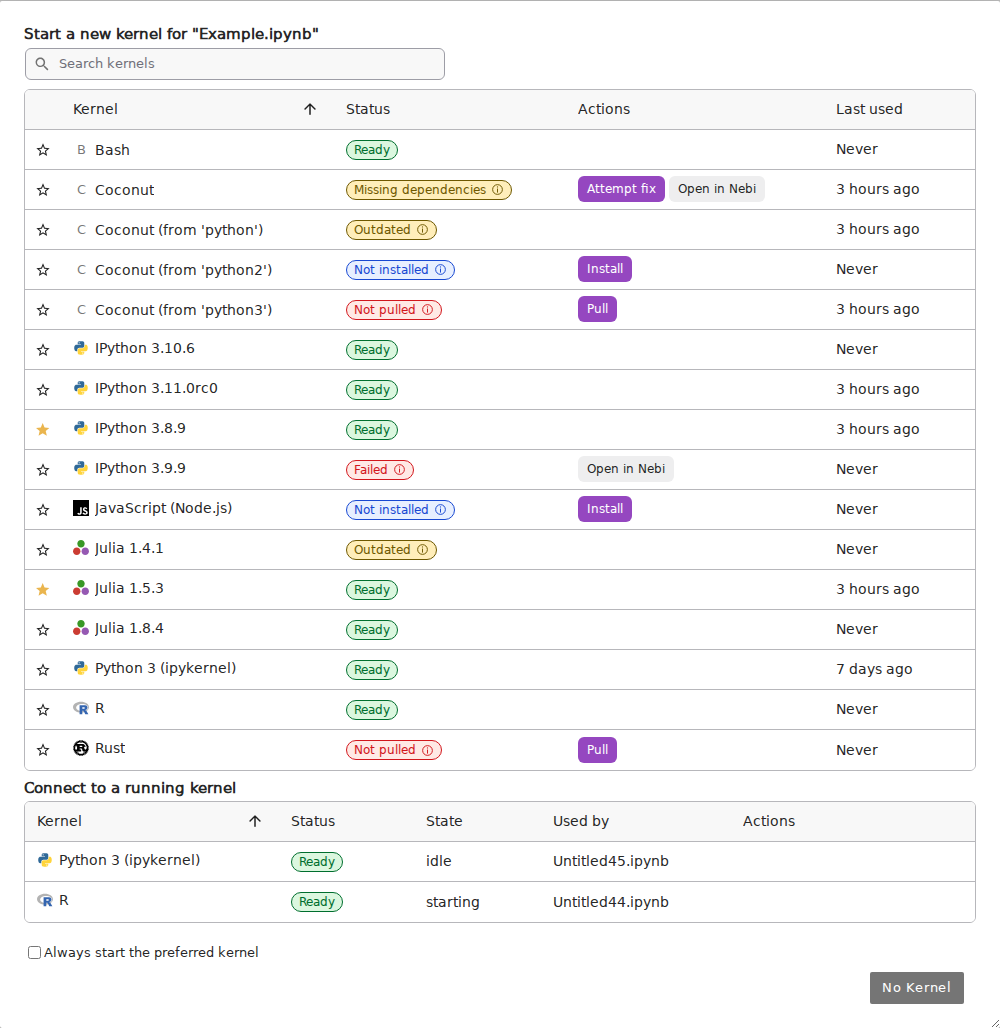Click the B icon next to Bash
Viewport: 1000px width, 1028px height.
81,149
